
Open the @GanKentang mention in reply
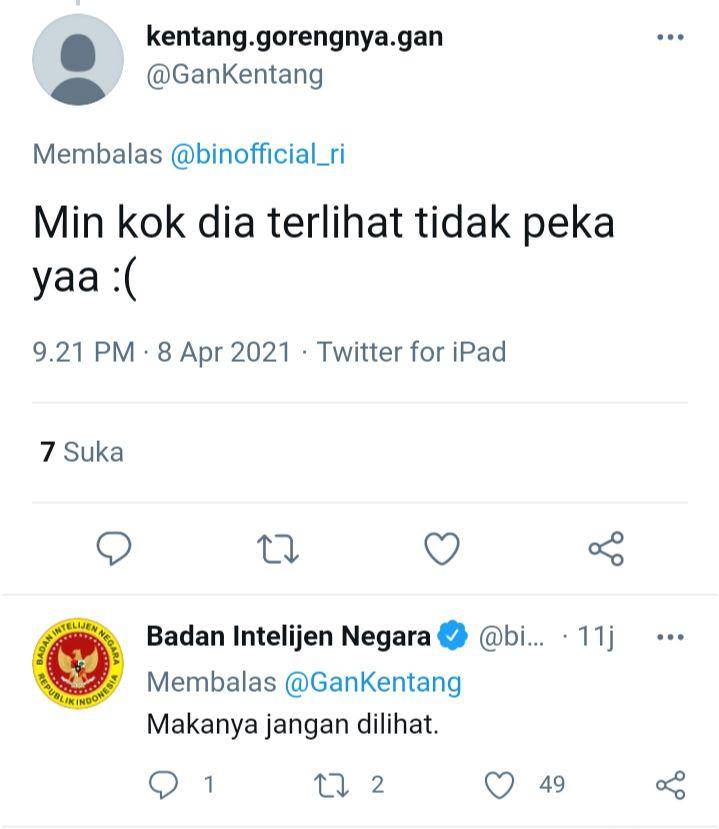(x=373, y=683)
